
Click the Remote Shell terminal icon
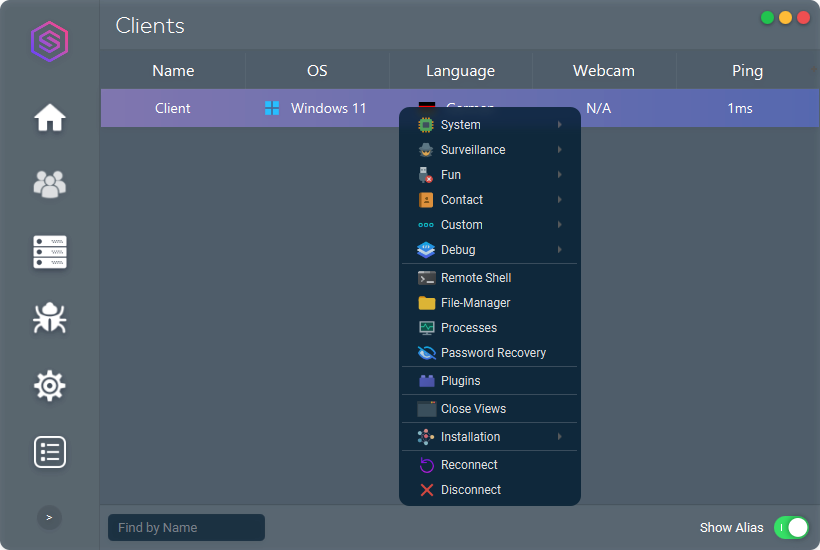(426, 278)
